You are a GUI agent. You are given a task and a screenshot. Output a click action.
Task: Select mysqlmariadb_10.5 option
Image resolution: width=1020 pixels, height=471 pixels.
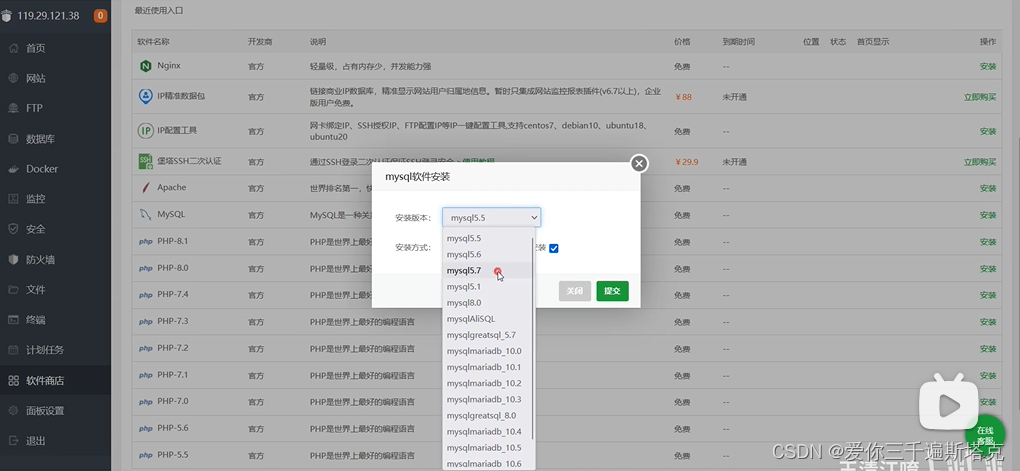pos(488,448)
